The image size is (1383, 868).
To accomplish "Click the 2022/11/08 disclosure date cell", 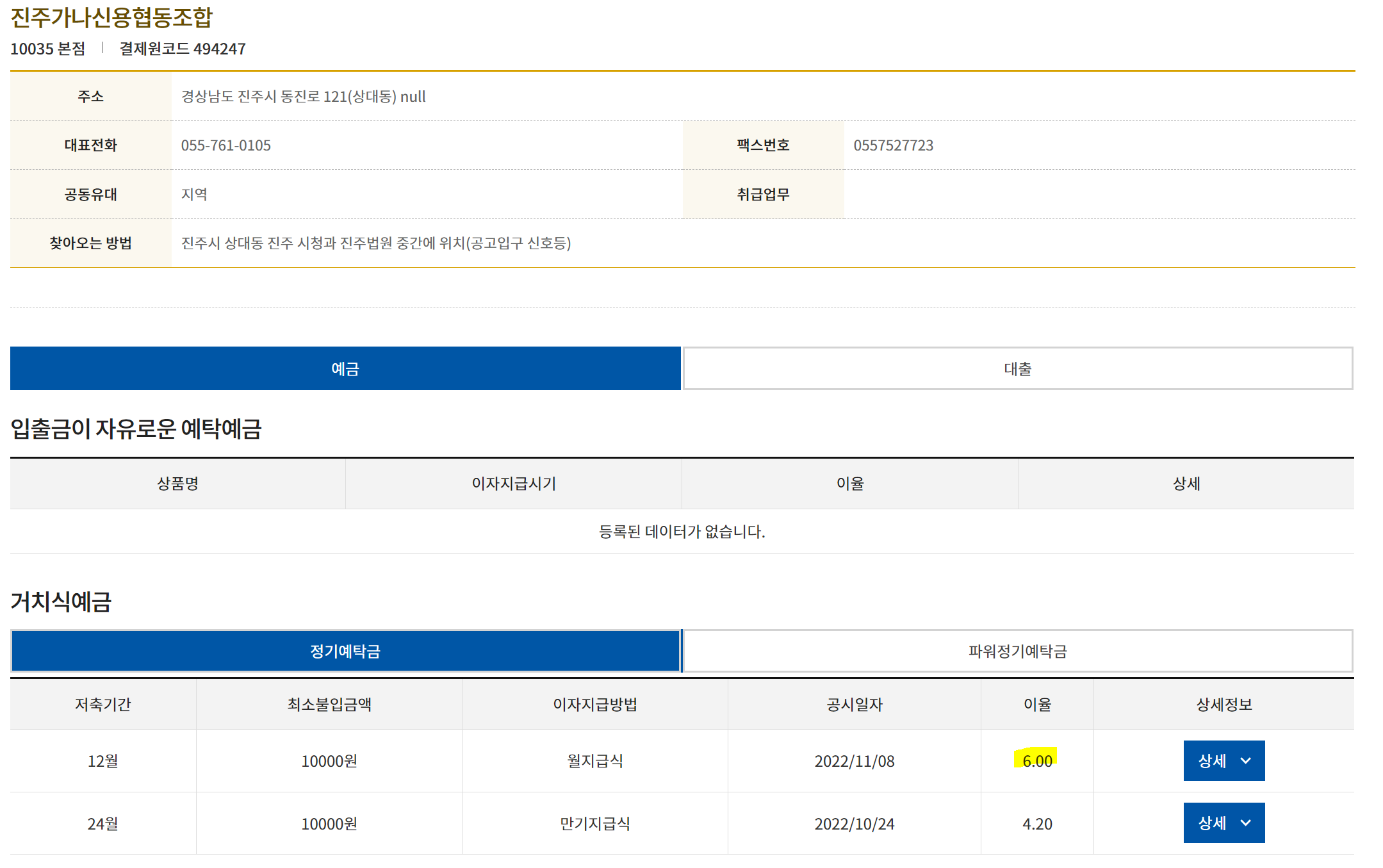I will 854,760.
